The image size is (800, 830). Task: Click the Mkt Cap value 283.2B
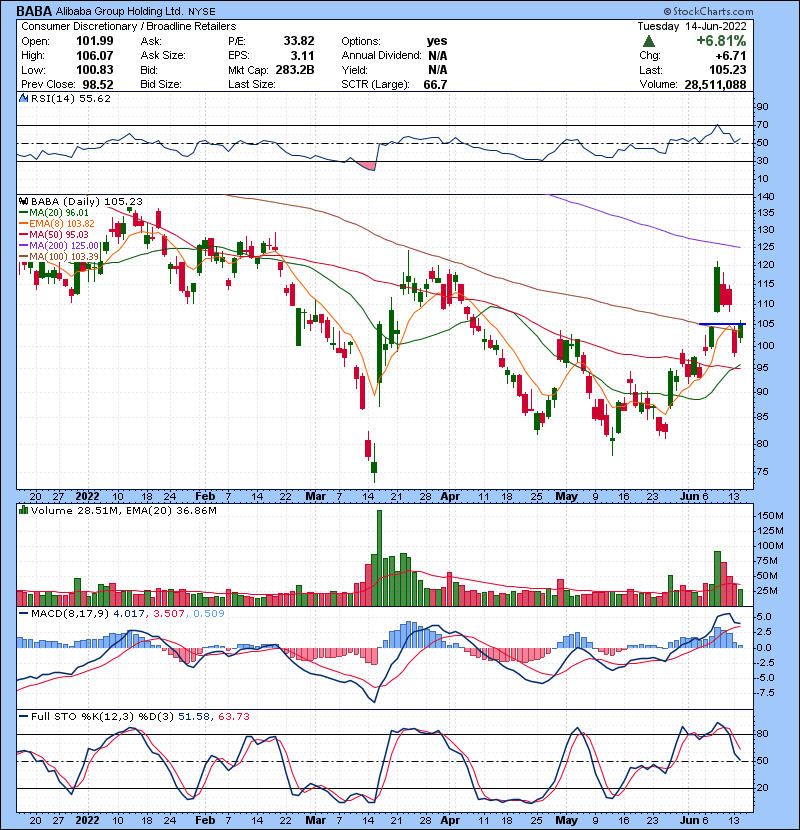pos(295,70)
